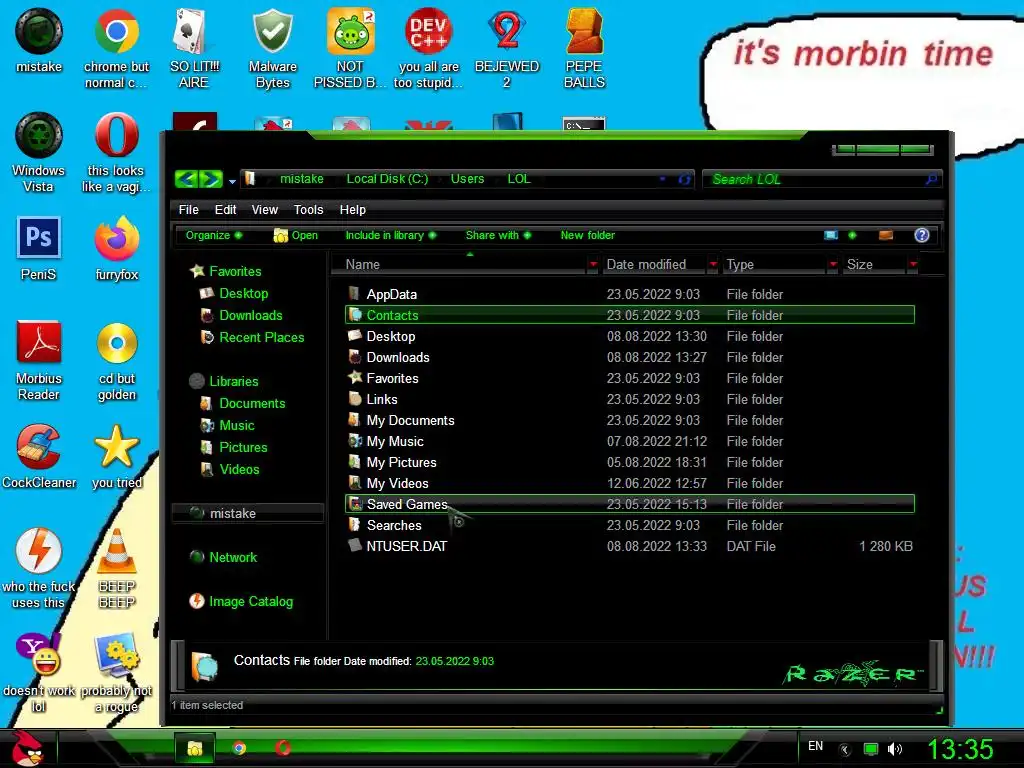The width and height of the screenshot is (1024, 768).
Task: Select the Saved Games folder row
Action: pyautogui.click(x=630, y=504)
